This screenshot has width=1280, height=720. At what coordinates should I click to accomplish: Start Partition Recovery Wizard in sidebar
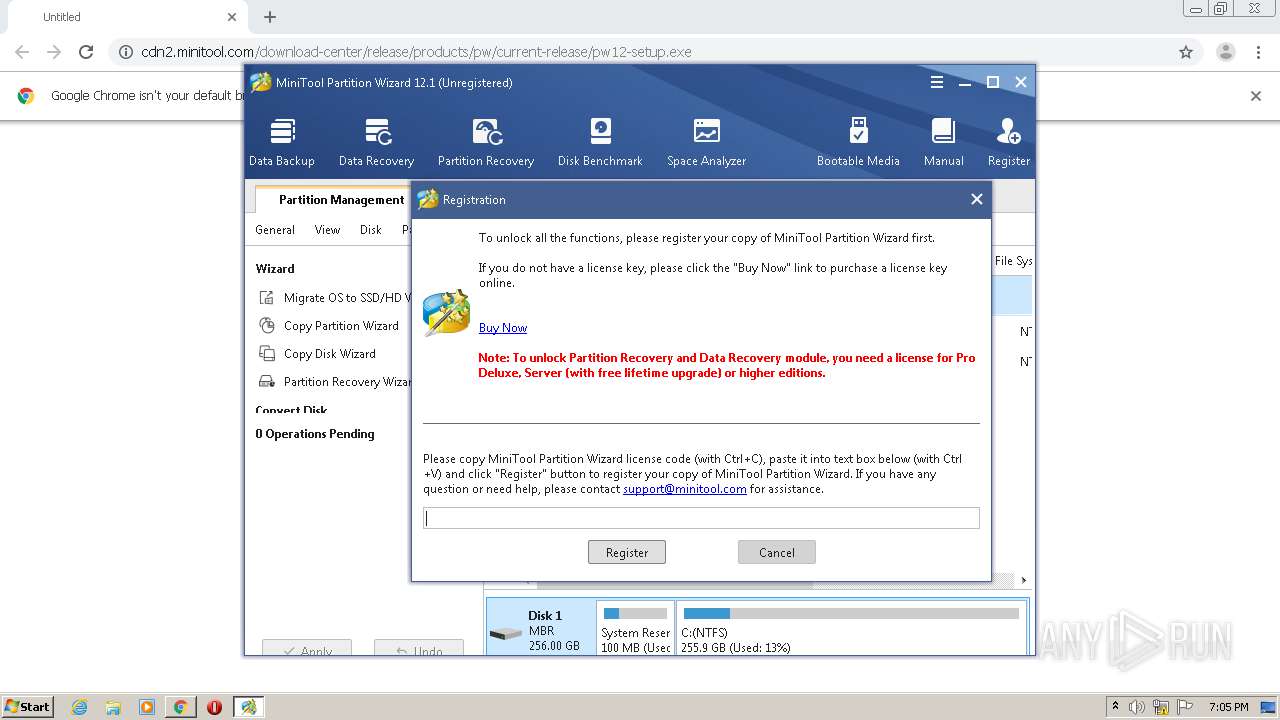[336, 381]
